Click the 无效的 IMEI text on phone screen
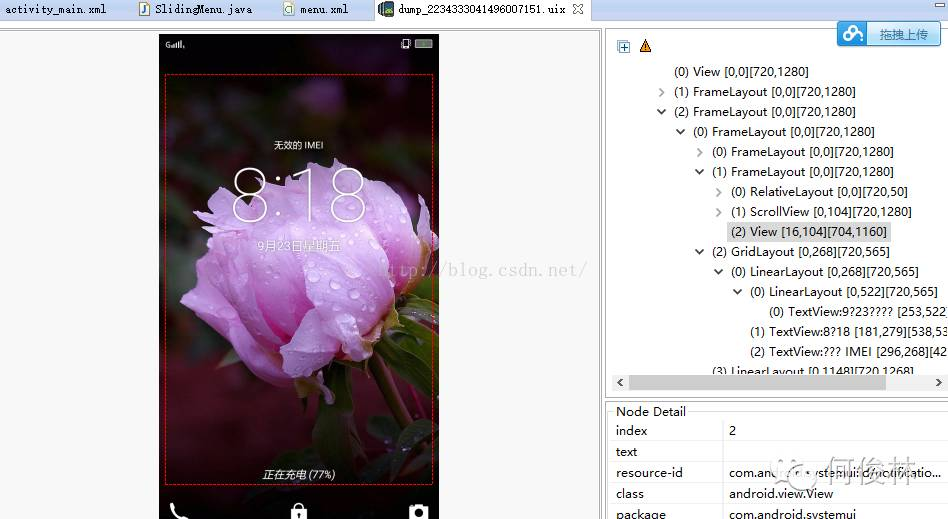The width and height of the screenshot is (948, 519). point(298,145)
